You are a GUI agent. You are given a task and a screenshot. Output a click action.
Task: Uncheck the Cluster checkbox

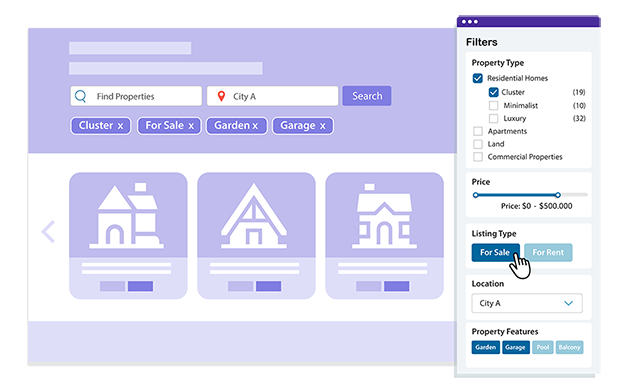pos(493,92)
